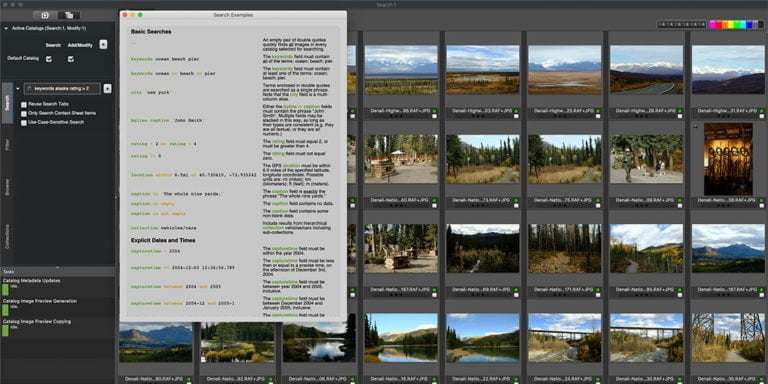Click Catalog Image Preview Generation progress indicator
Screen dimensions: 768x384
click(5, 311)
